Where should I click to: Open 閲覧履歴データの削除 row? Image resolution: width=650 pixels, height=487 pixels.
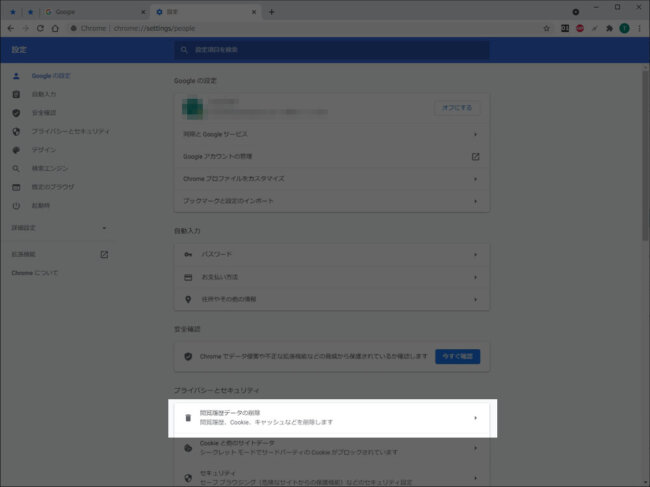point(332,418)
